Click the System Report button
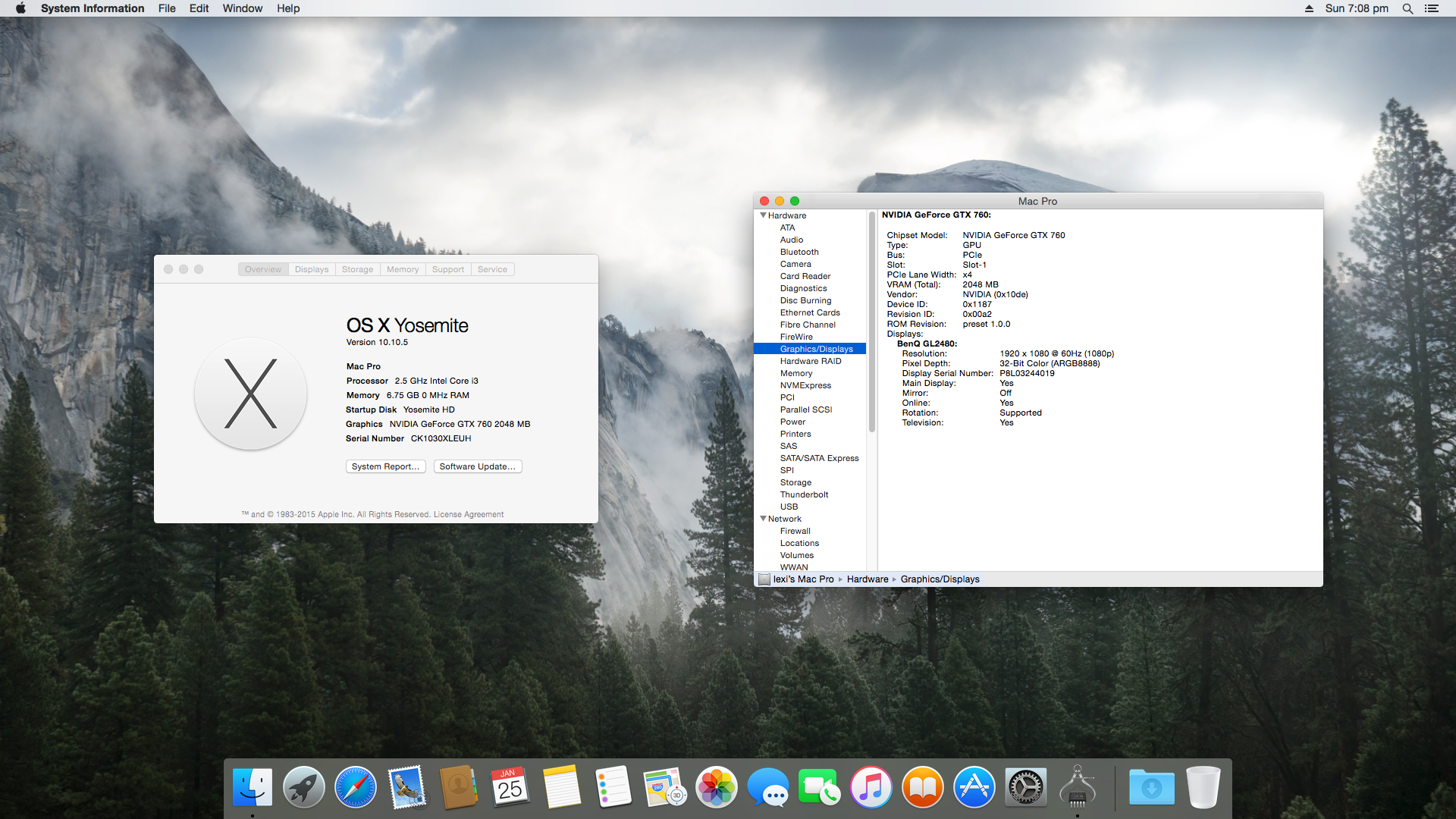This screenshot has height=819, width=1456. tap(385, 466)
